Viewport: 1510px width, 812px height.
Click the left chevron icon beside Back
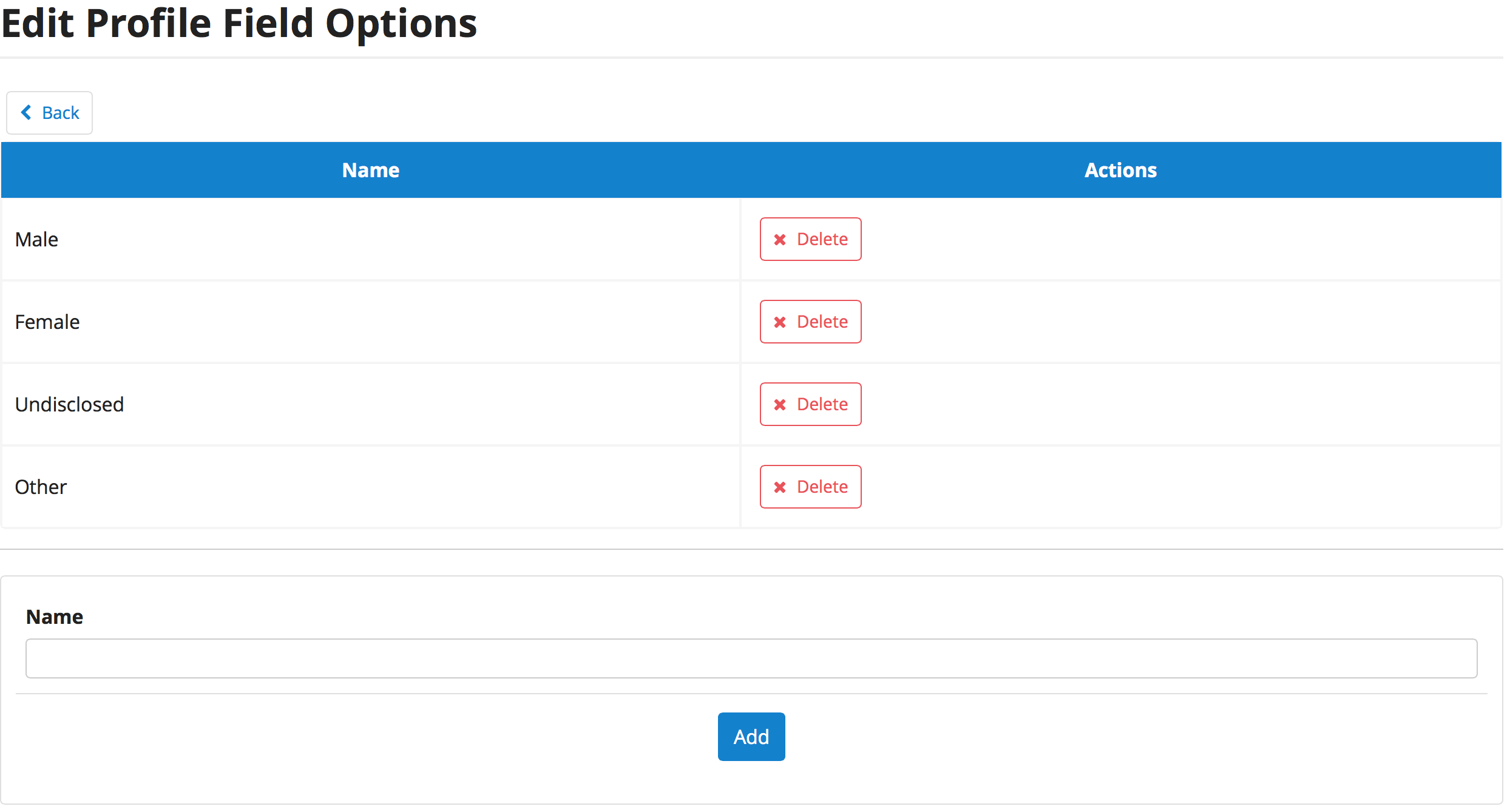[26, 112]
